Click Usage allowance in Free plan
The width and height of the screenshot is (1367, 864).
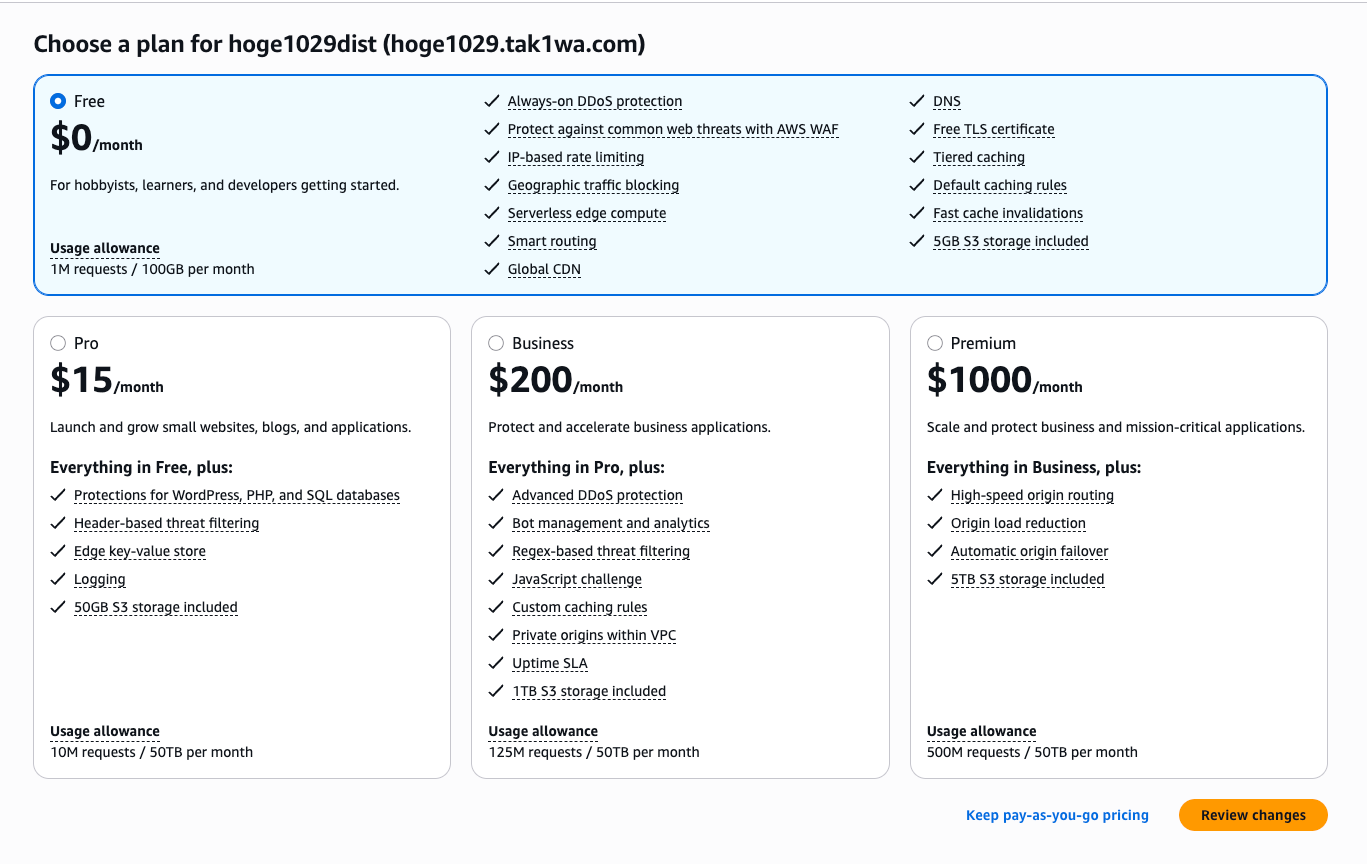(104, 248)
